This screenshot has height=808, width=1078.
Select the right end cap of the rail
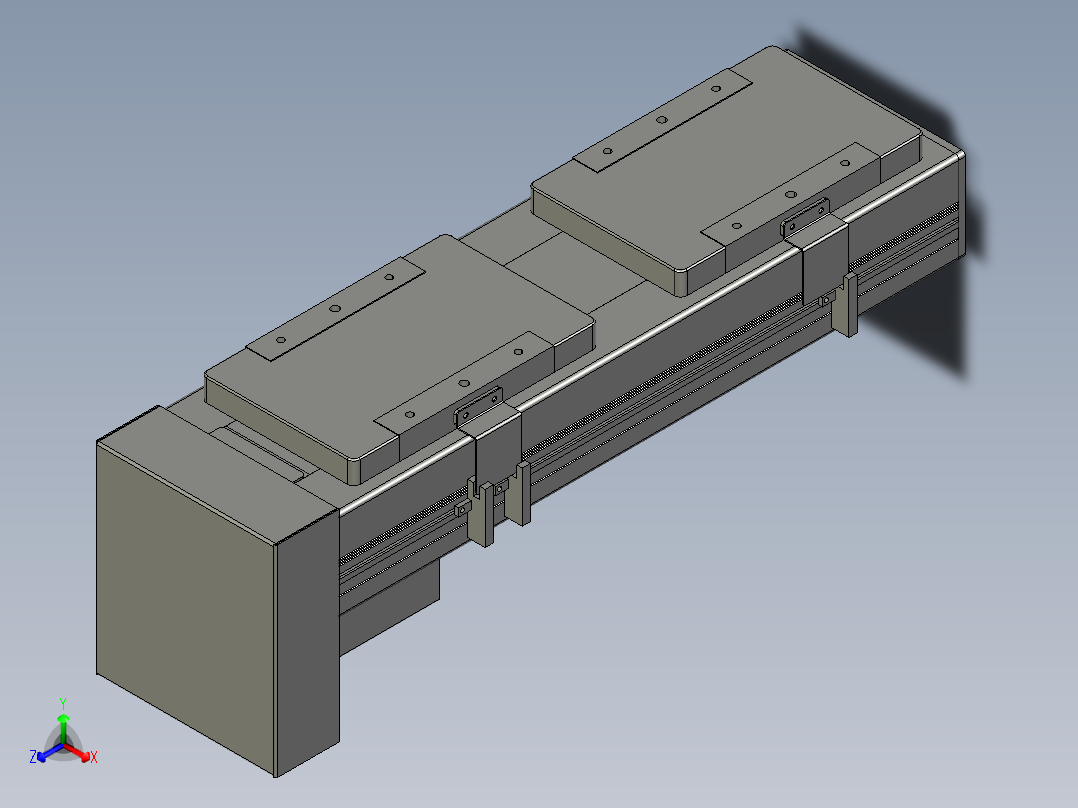pos(961,204)
